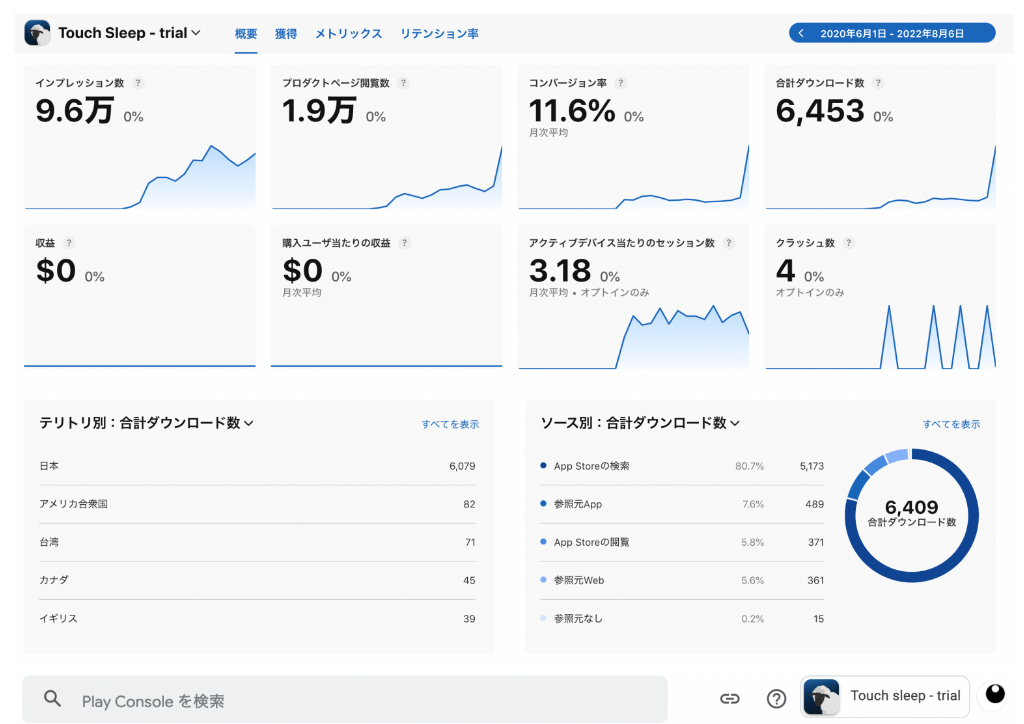Switch to the 概要 tab
The height and width of the screenshot is (724, 1024).
coord(246,33)
